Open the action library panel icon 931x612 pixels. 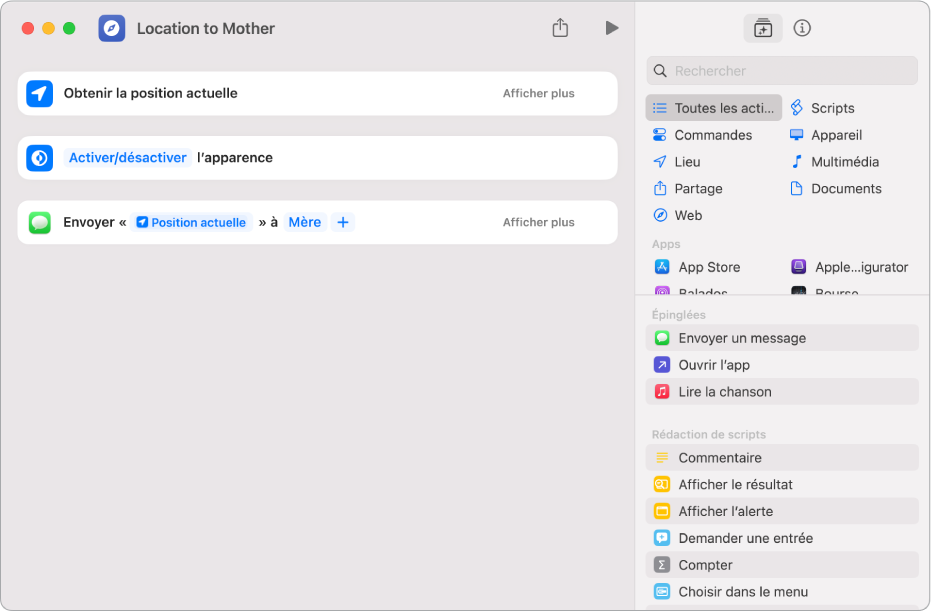pos(762,28)
